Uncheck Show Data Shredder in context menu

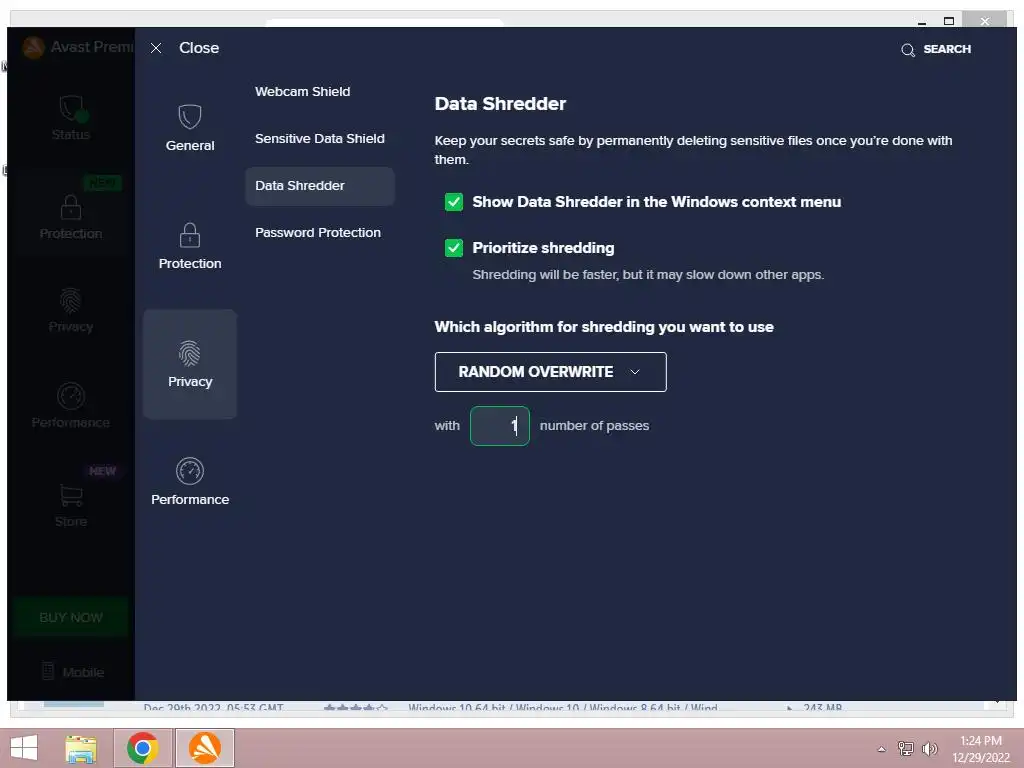[x=454, y=202]
